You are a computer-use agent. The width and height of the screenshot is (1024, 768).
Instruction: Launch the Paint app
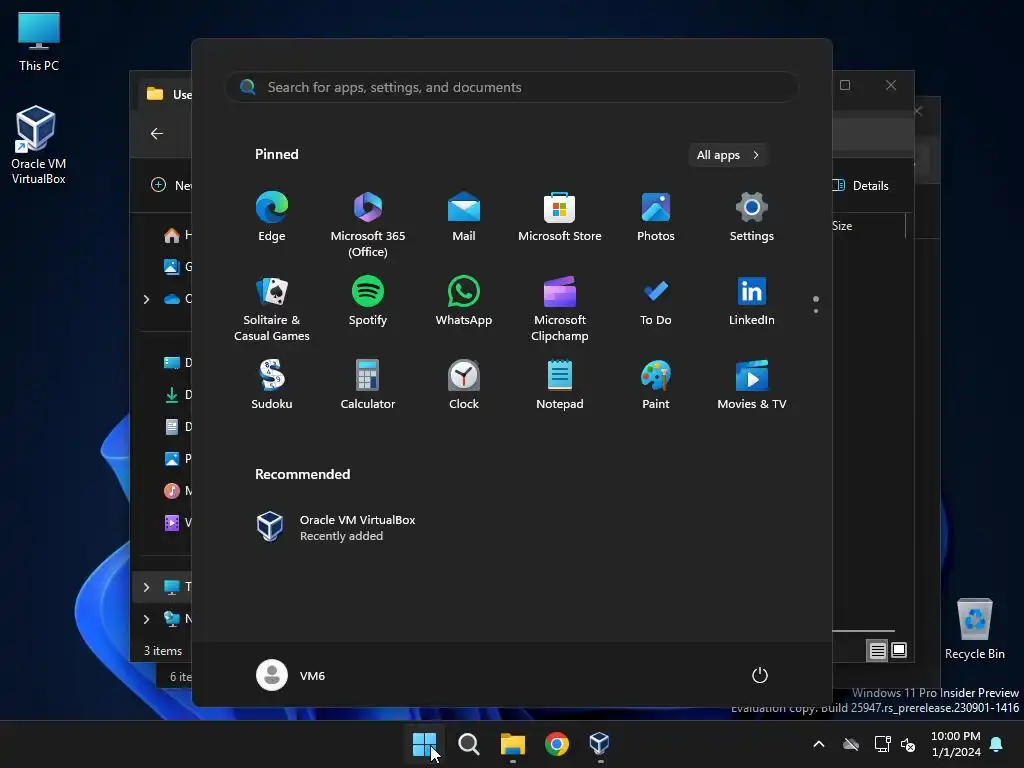[x=656, y=385]
